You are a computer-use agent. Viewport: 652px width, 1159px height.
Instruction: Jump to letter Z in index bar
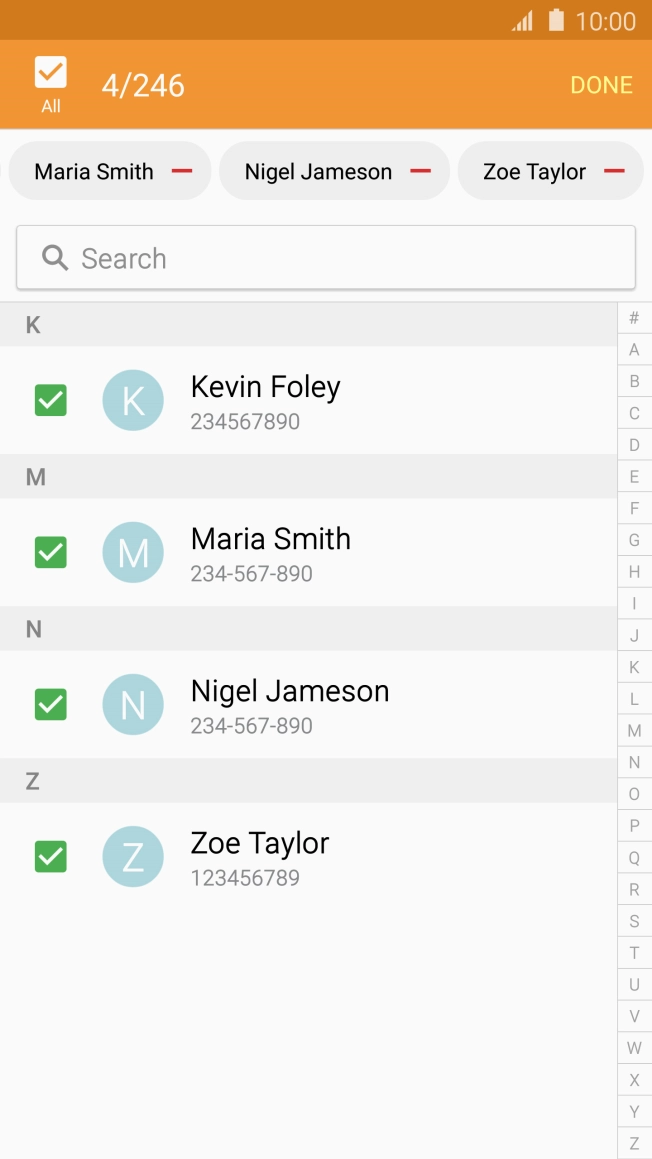pos(634,1144)
